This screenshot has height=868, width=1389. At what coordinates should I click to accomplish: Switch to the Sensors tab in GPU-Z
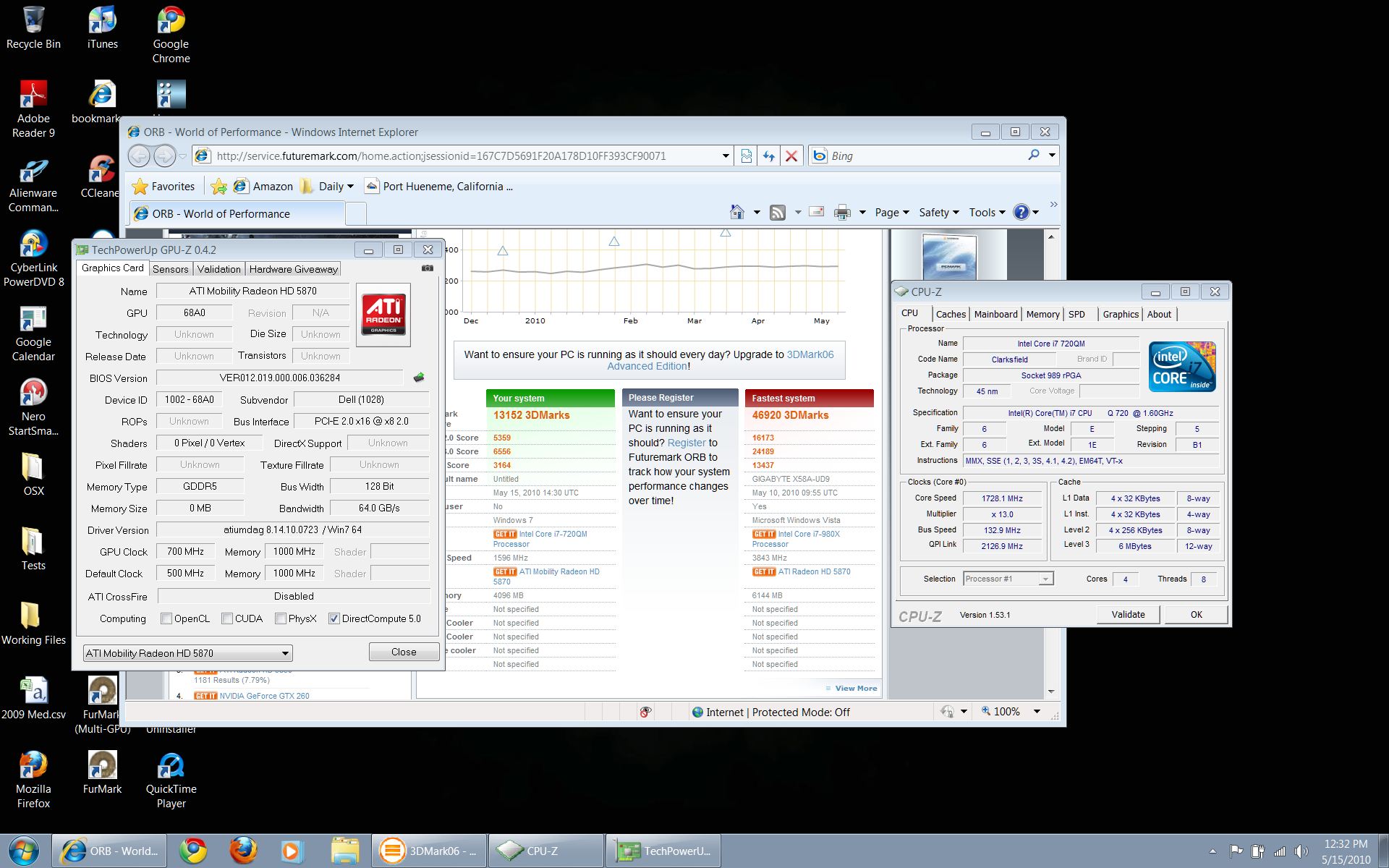[x=171, y=269]
